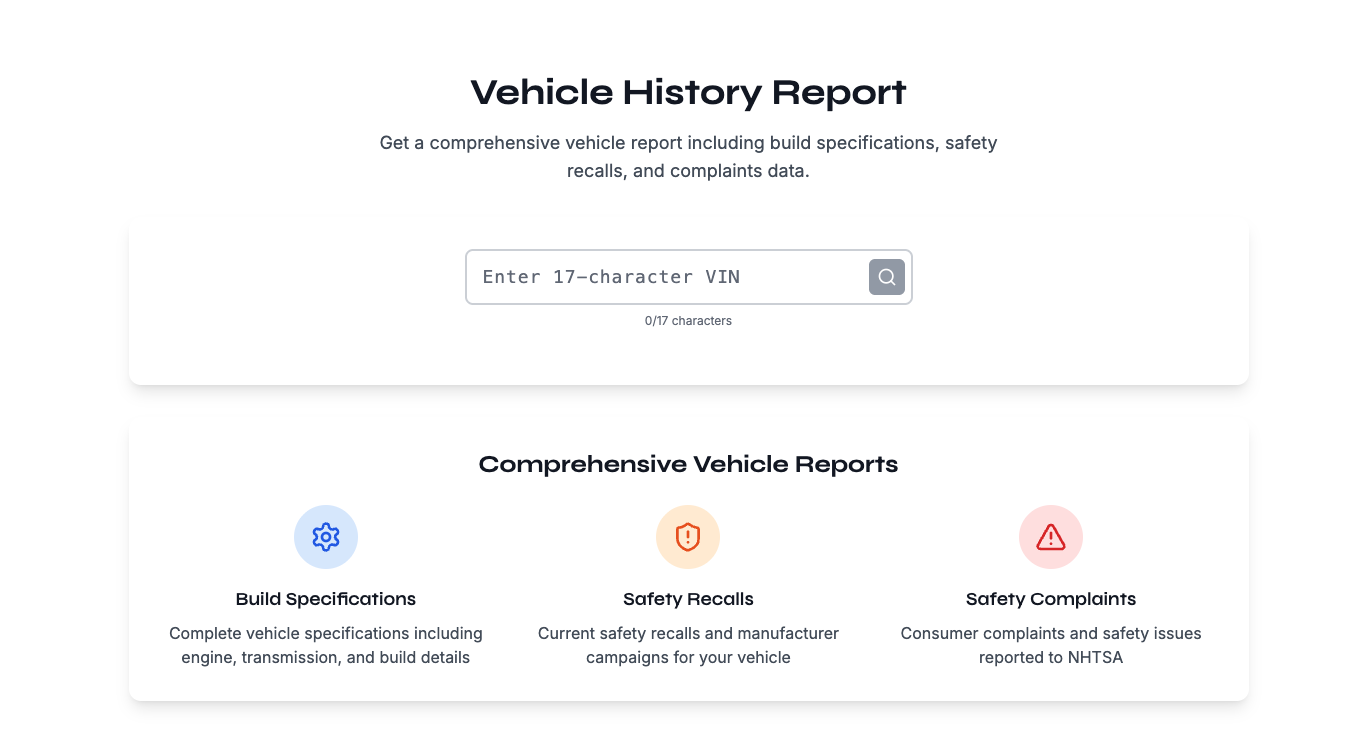Image resolution: width=1350 pixels, height=754 pixels.
Task: Click the orange shield Safety Recalls icon
Action: pos(688,537)
